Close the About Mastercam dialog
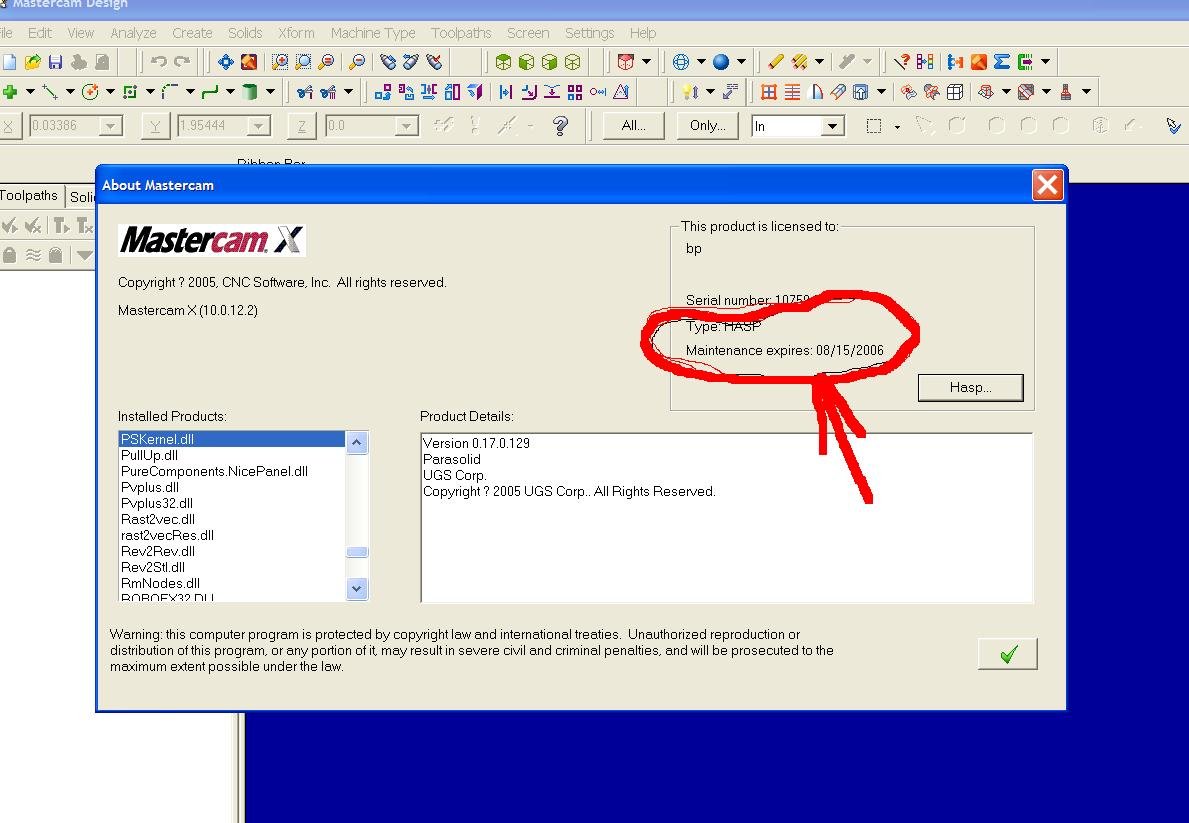 point(1047,185)
